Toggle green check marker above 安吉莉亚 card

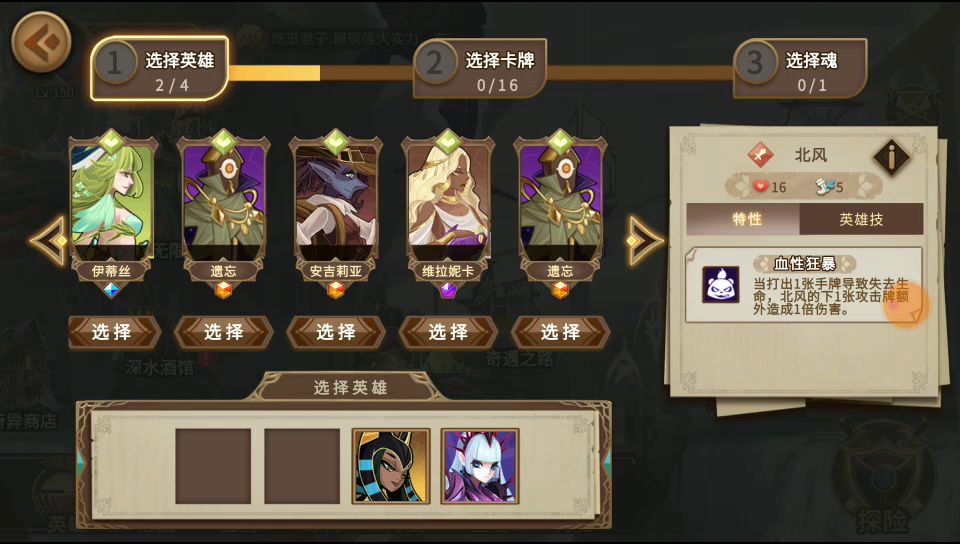(x=336, y=141)
